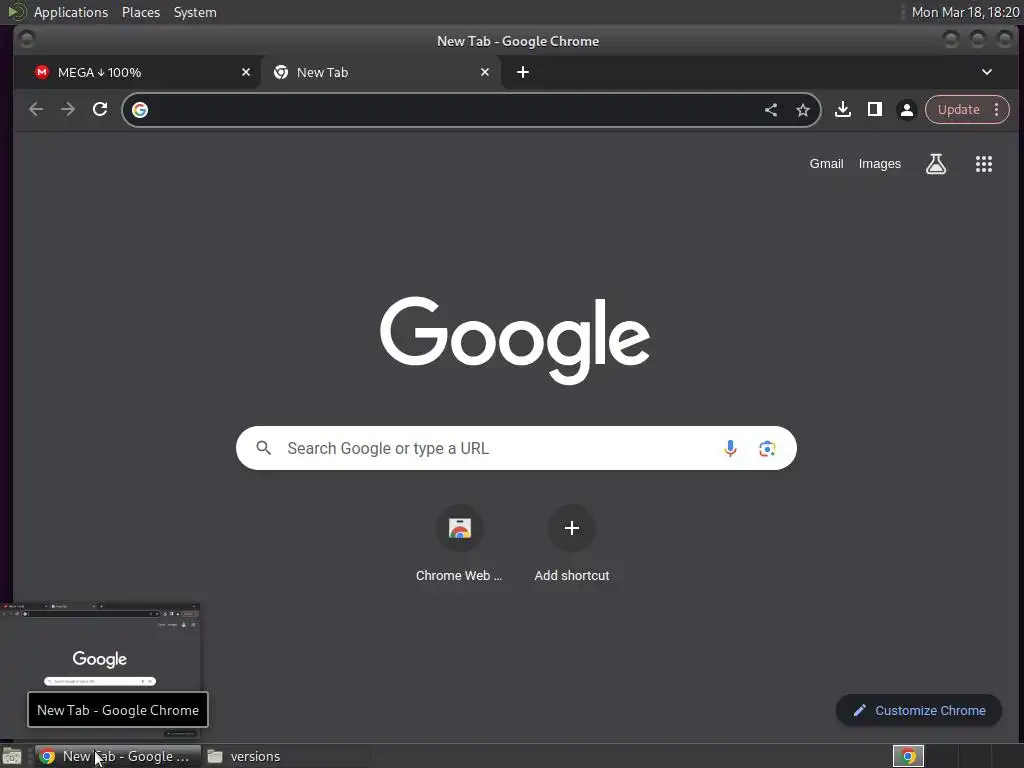Share this page via the share icon

click(771, 110)
